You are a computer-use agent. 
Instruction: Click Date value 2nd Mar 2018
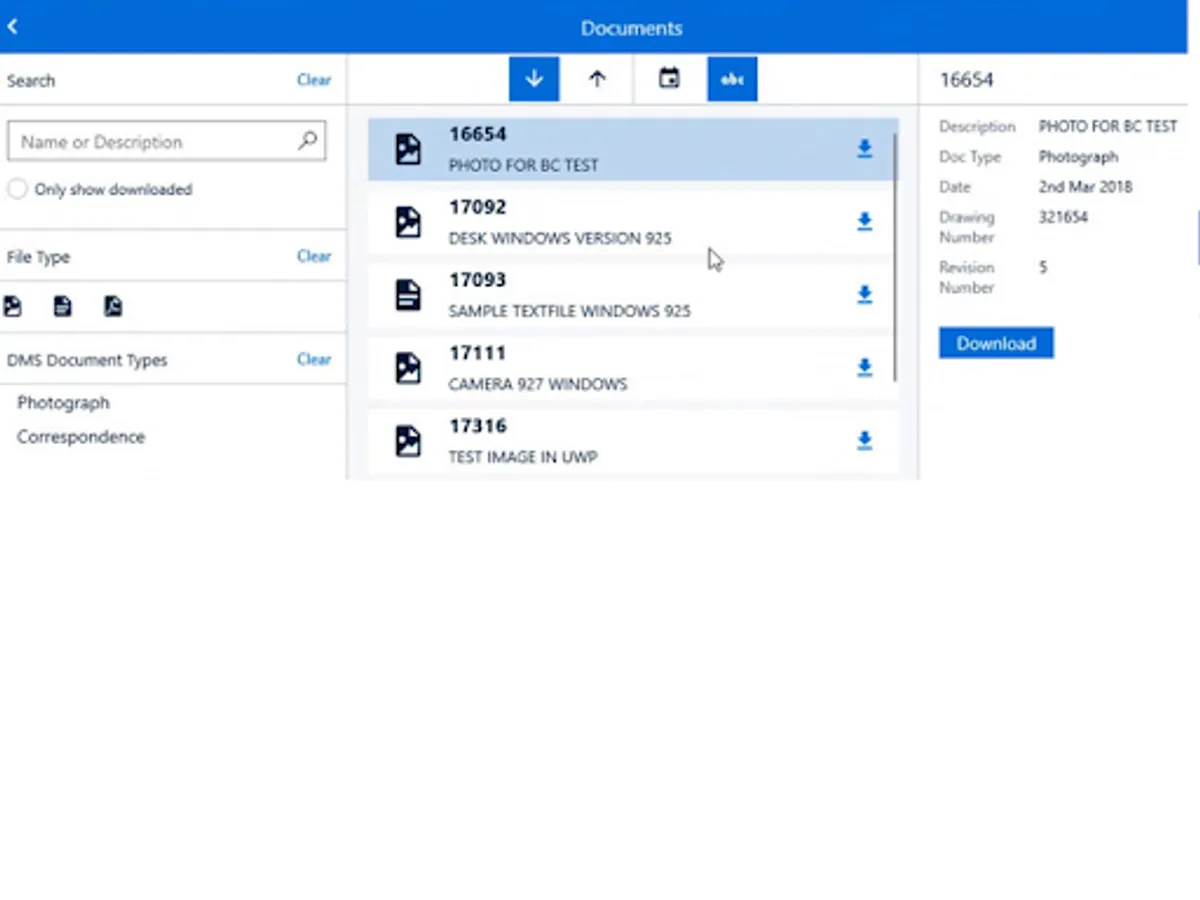(1085, 187)
